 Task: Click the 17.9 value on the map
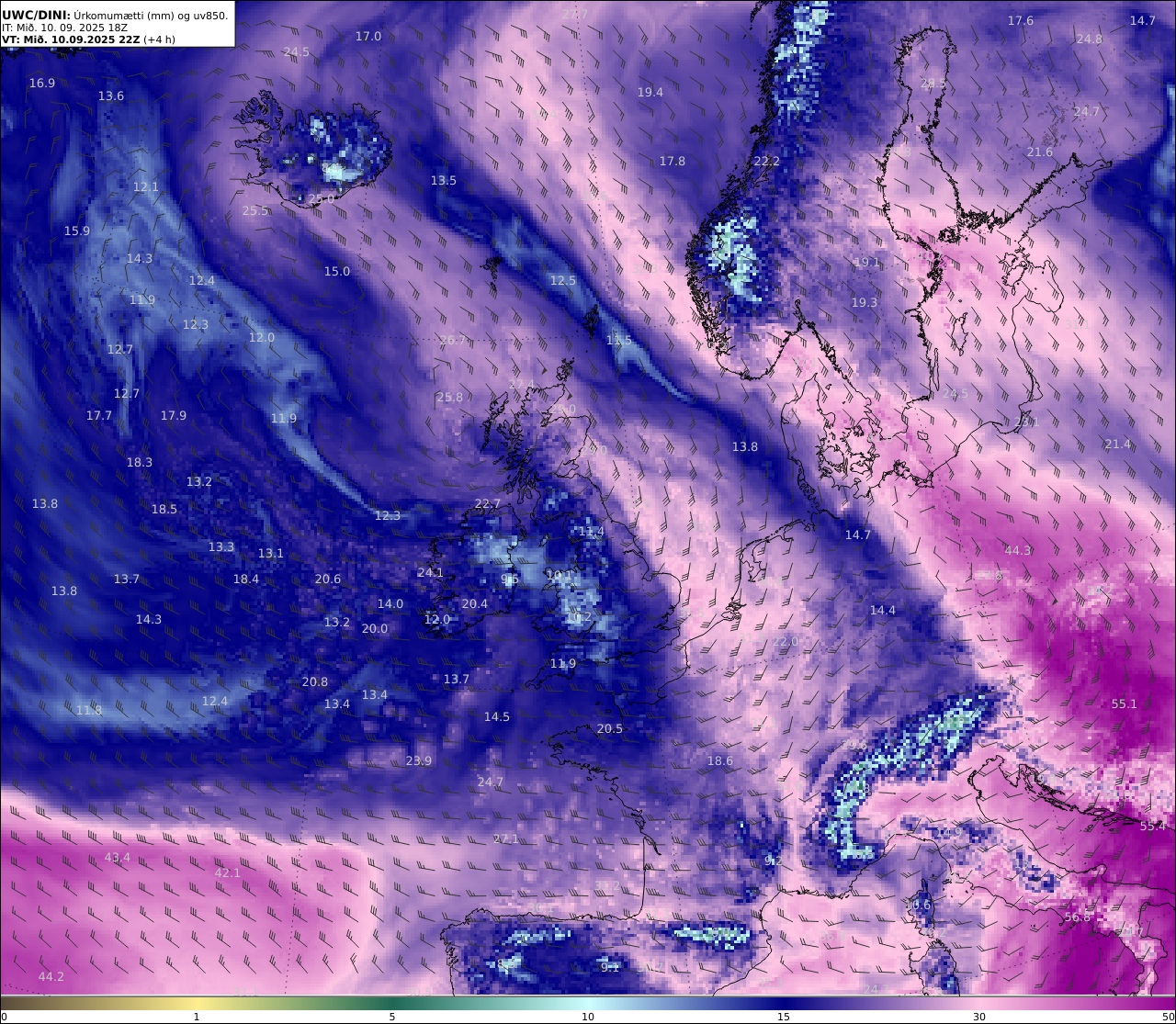(x=174, y=416)
